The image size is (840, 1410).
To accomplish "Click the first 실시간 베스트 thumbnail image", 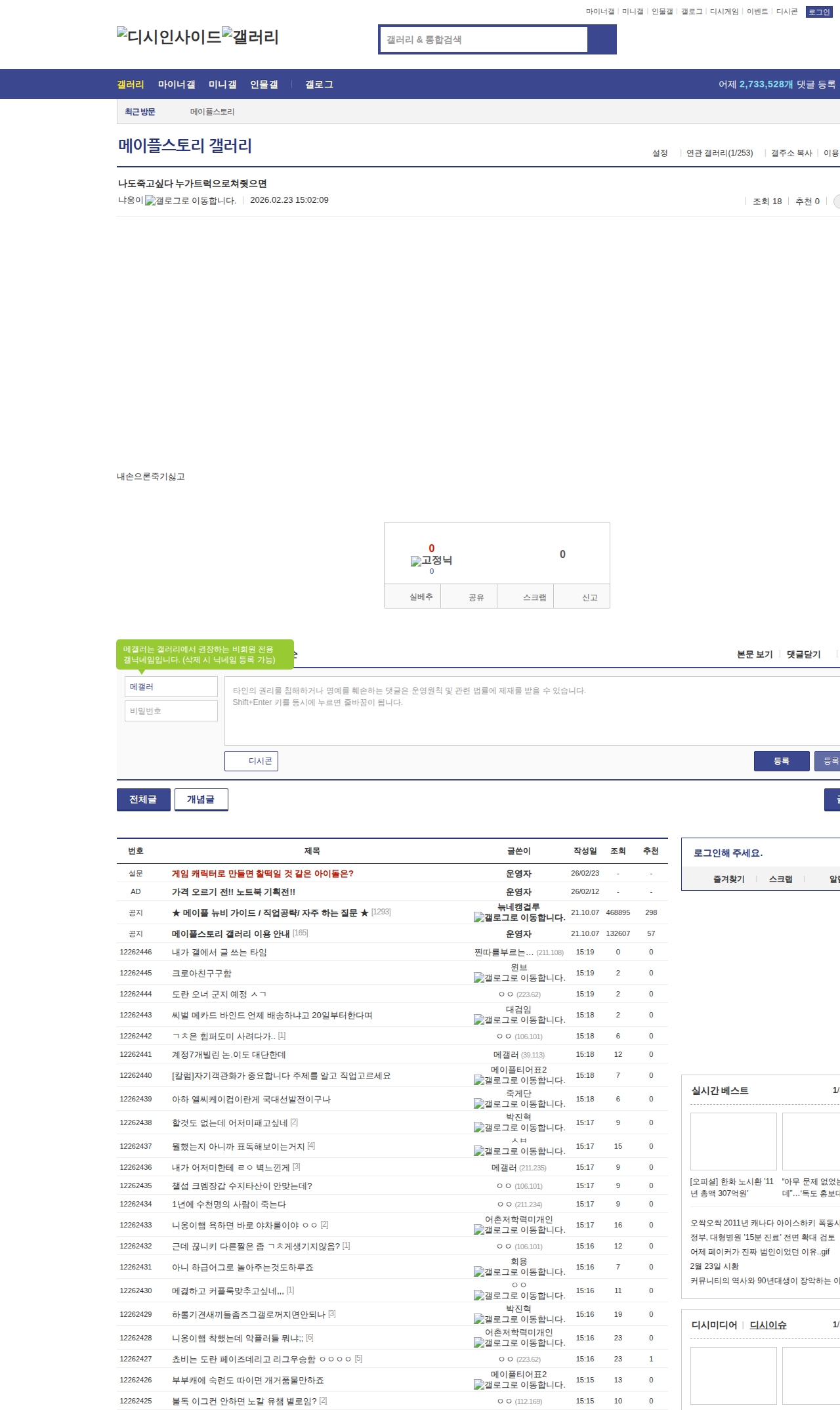I will point(733,1142).
